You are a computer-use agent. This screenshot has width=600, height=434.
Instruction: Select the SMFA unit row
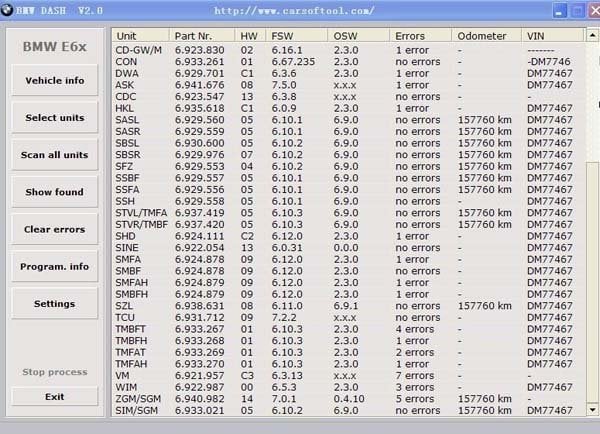pyautogui.click(x=348, y=259)
